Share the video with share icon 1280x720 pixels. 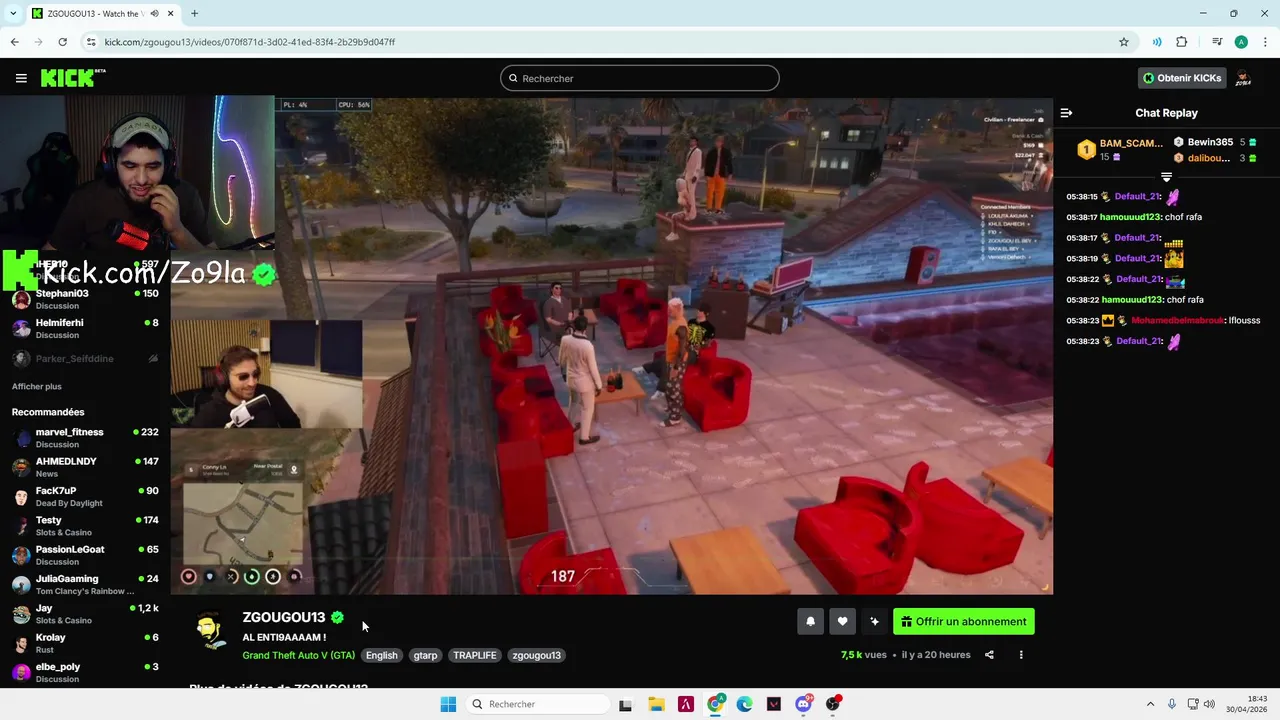pos(989,655)
